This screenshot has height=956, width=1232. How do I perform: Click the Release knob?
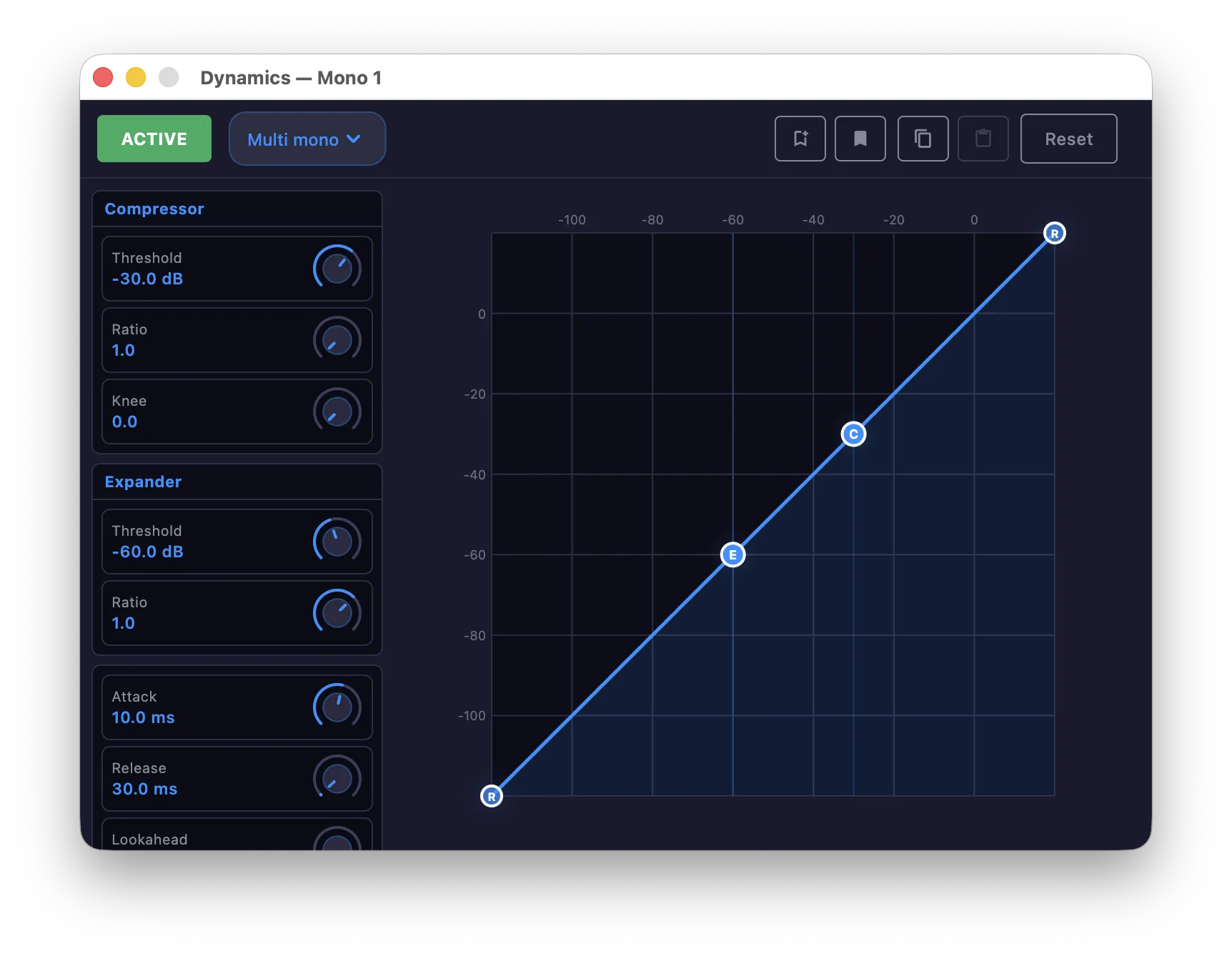[337, 779]
